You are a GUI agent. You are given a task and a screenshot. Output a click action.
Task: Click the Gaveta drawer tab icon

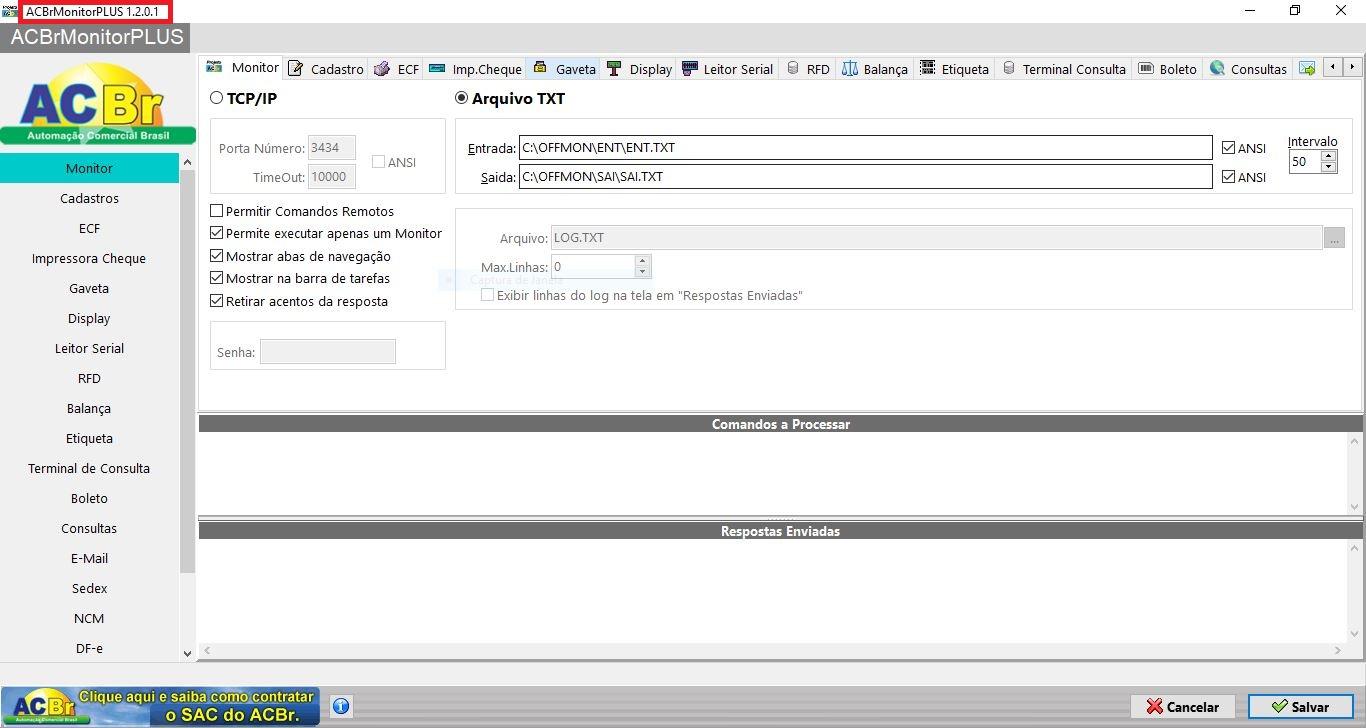[x=540, y=68]
